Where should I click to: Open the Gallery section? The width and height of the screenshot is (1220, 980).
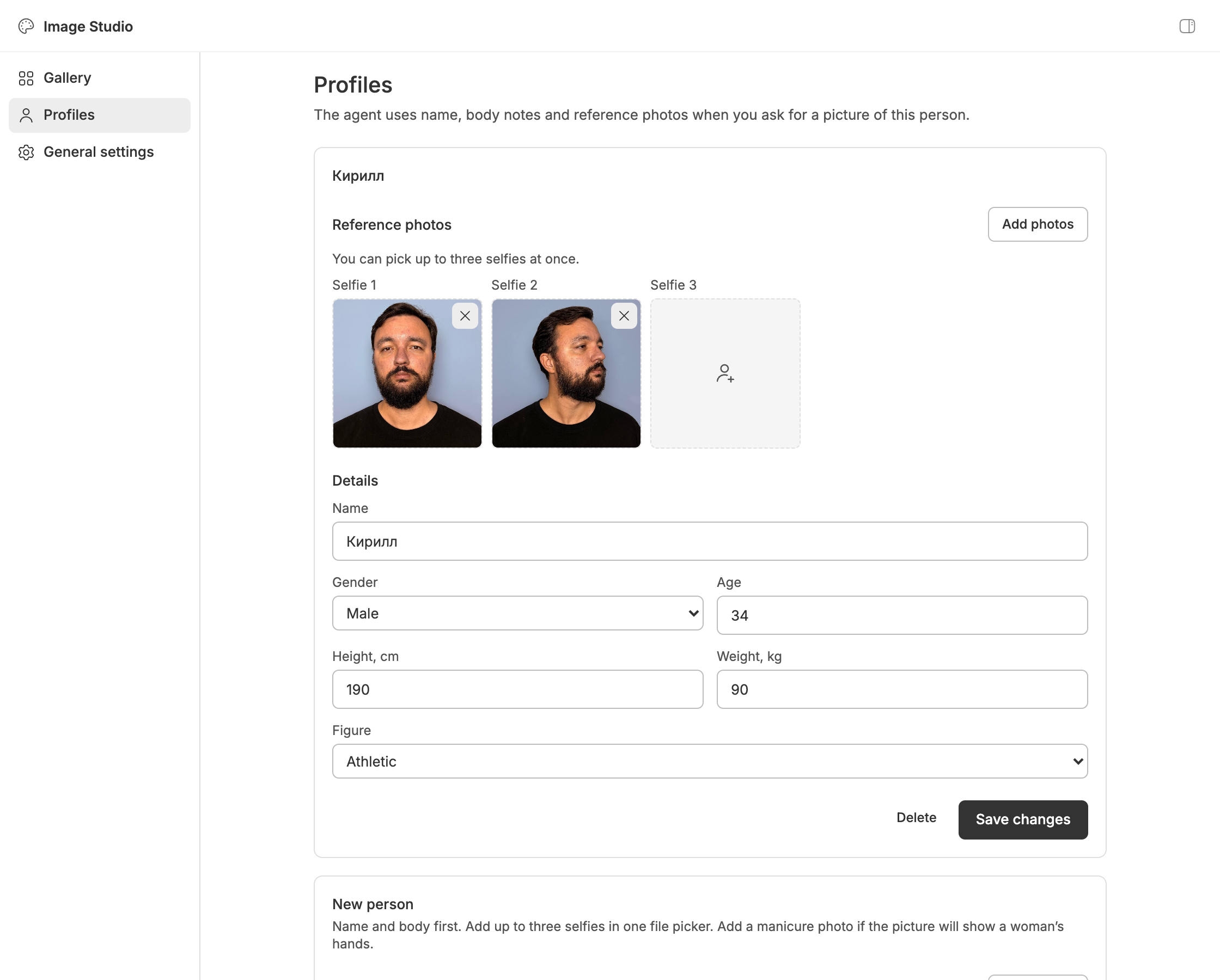tap(100, 78)
